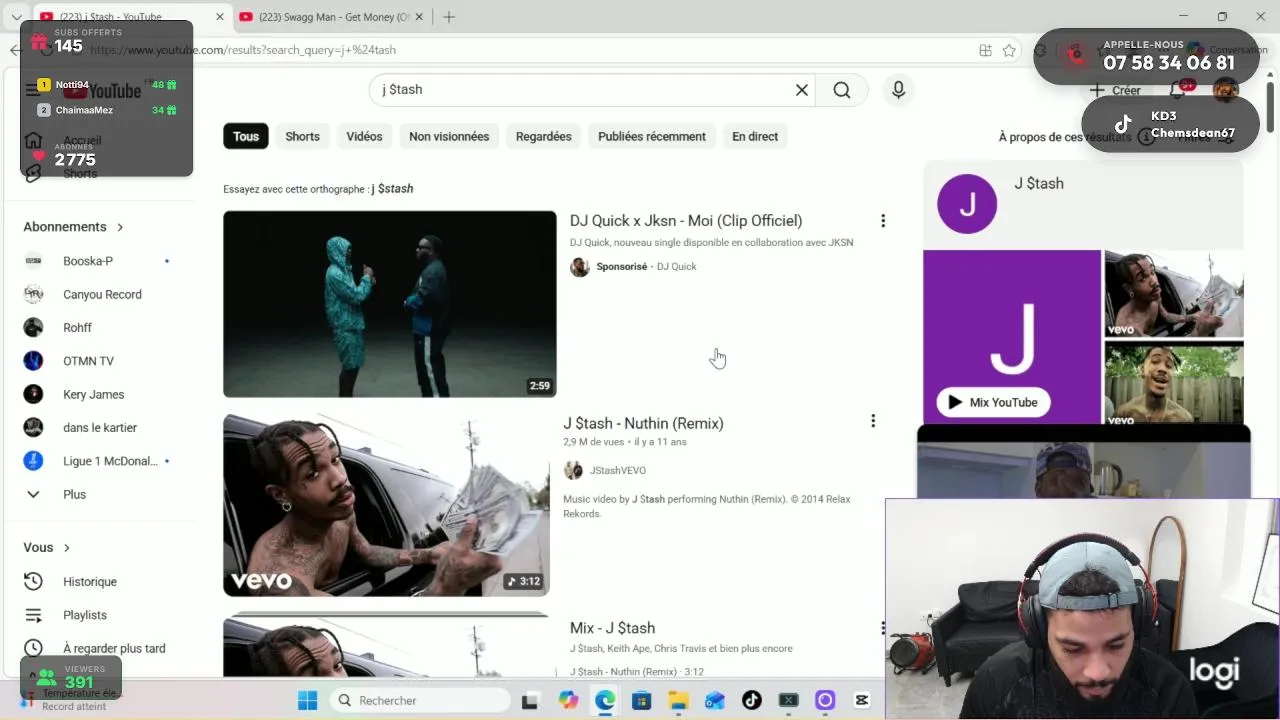Open a new browser tab
The image size is (1280, 720).
pyautogui.click(x=449, y=17)
